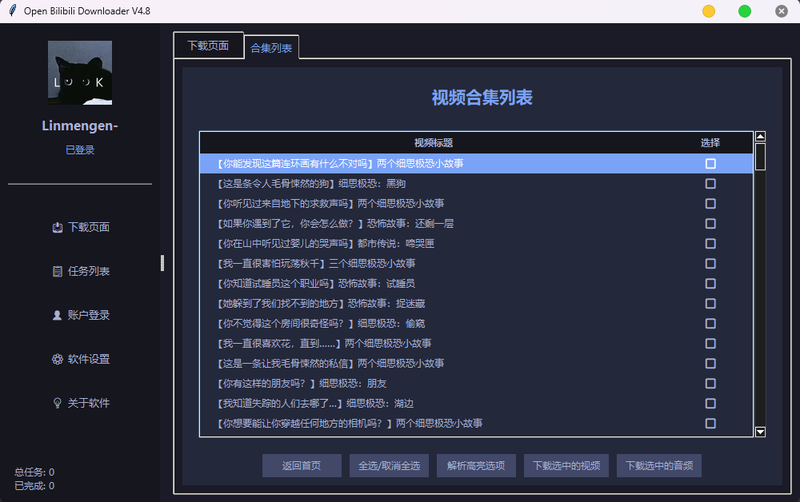This screenshot has height=502, width=800.
Task: Select row 我一直很喜欢花，直到
Action: coord(476,343)
